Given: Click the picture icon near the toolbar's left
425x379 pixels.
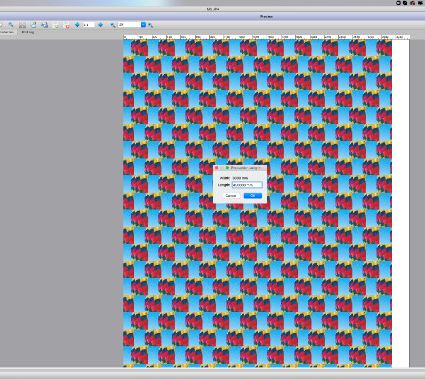Looking at the screenshot, I should pos(22,25).
